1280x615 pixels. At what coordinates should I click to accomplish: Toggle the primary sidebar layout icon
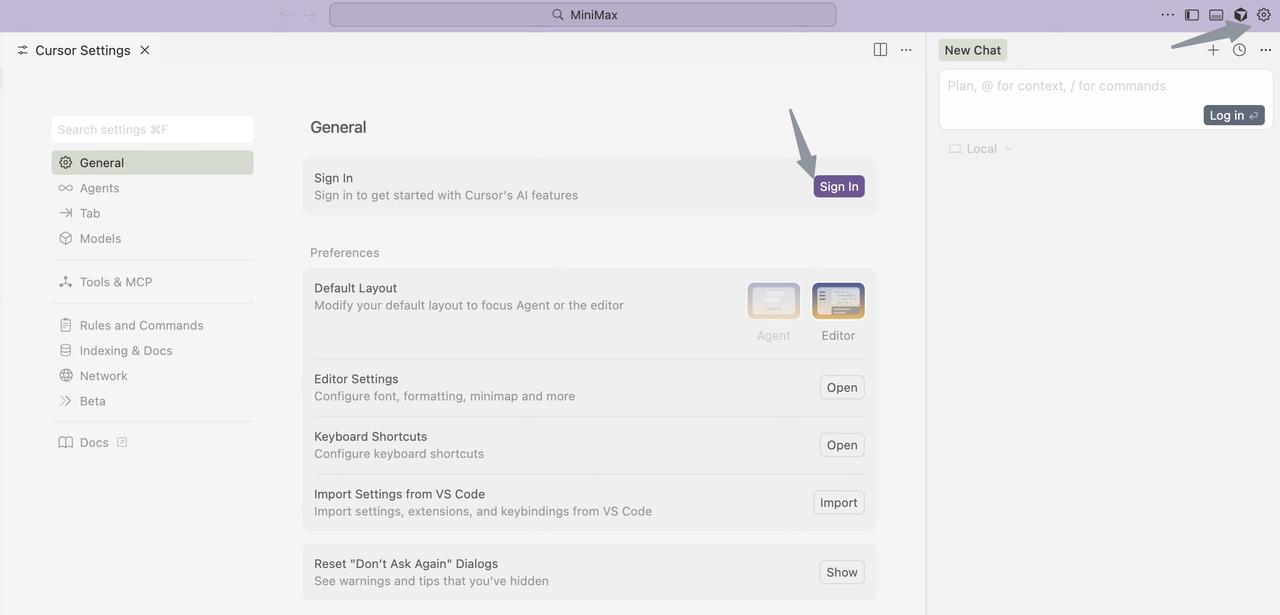tap(1192, 15)
